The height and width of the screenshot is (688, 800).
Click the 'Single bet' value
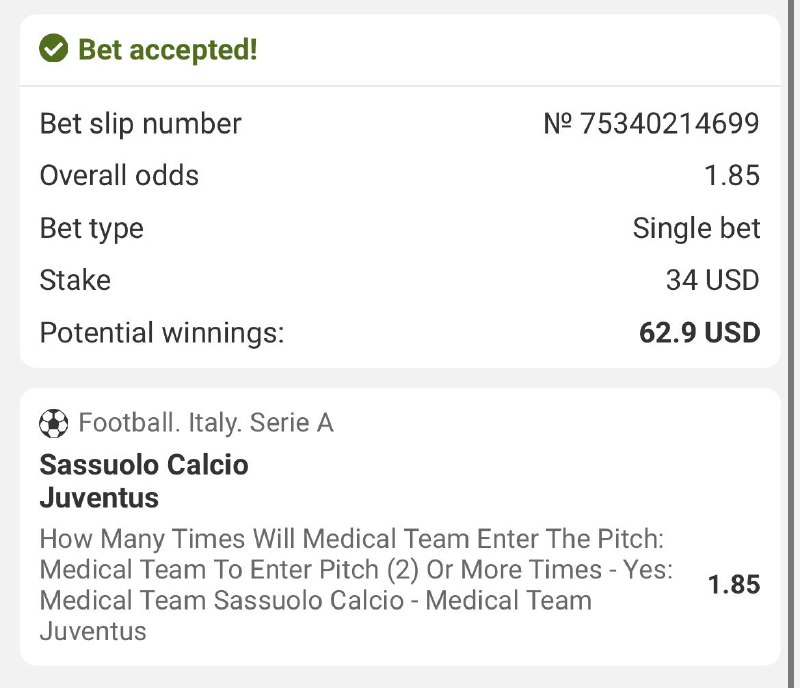(696, 228)
